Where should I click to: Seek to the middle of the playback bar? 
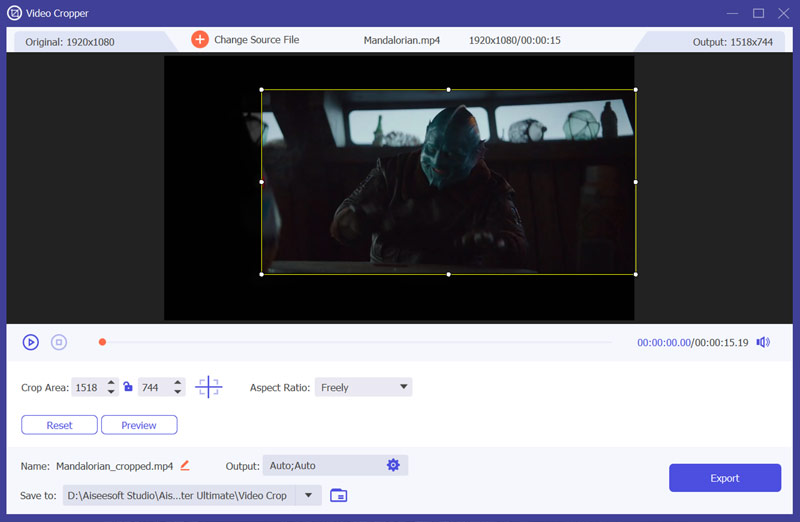click(357, 342)
